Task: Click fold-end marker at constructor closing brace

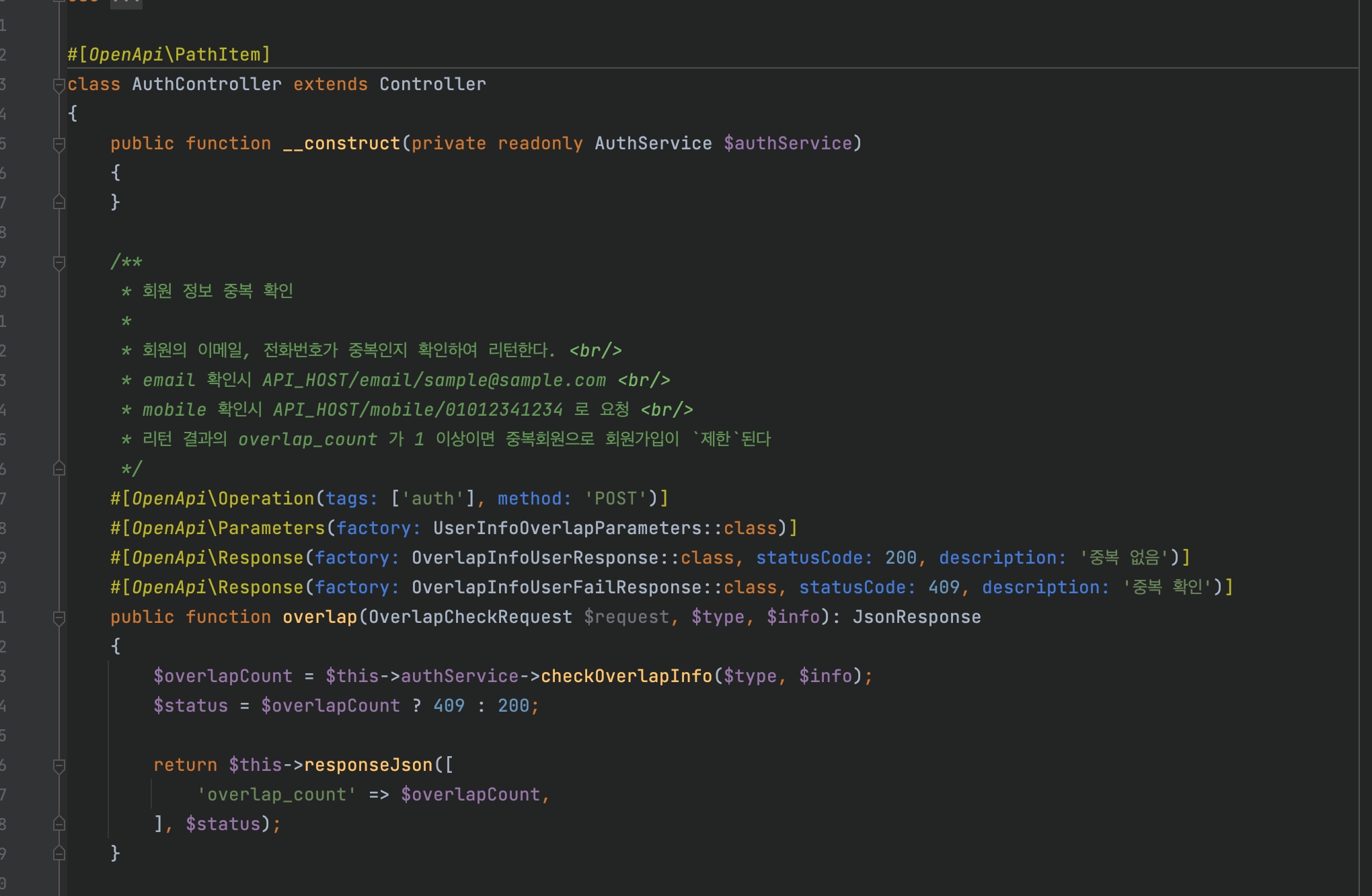Action: point(59,202)
